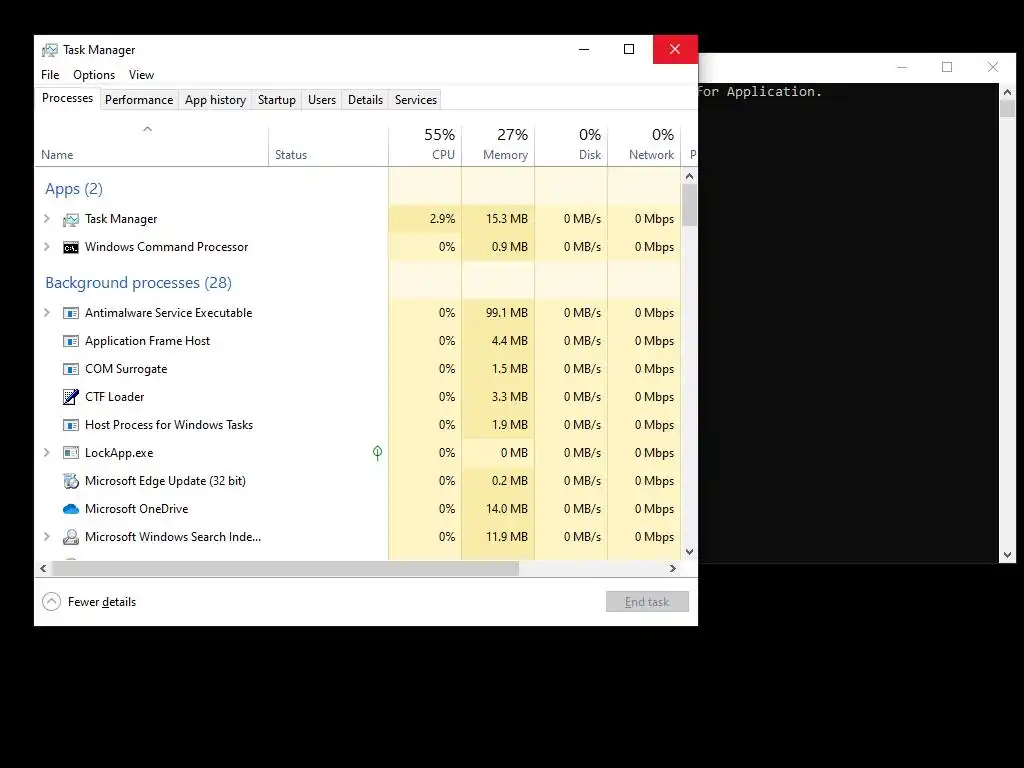Click the Microsoft Windows Search Indexer icon
Image resolution: width=1024 pixels, height=768 pixels.
point(71,537)
